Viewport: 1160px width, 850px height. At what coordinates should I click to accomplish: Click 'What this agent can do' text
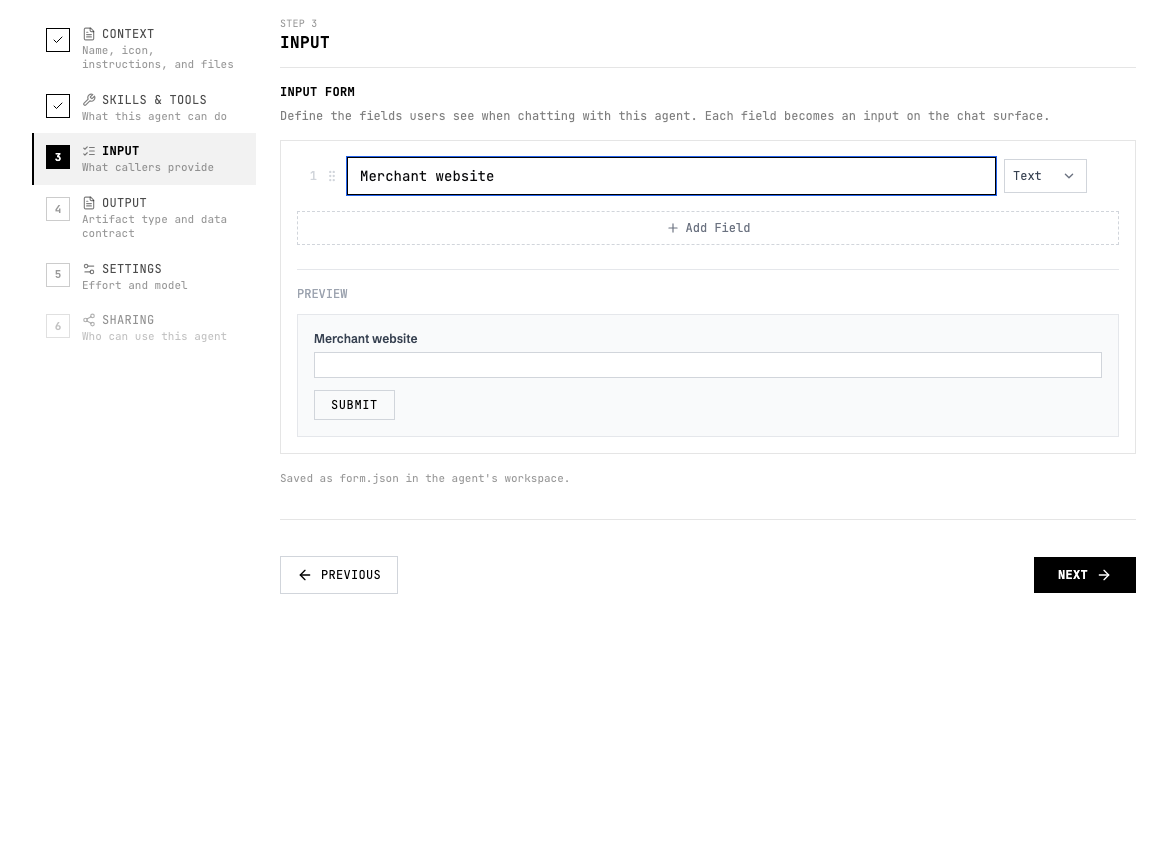155,117
